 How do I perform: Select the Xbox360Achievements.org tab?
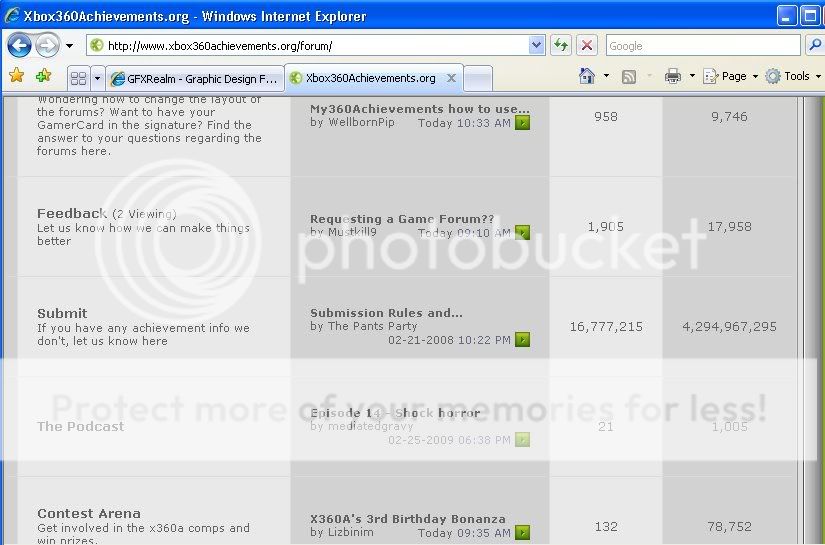(368, 78)
